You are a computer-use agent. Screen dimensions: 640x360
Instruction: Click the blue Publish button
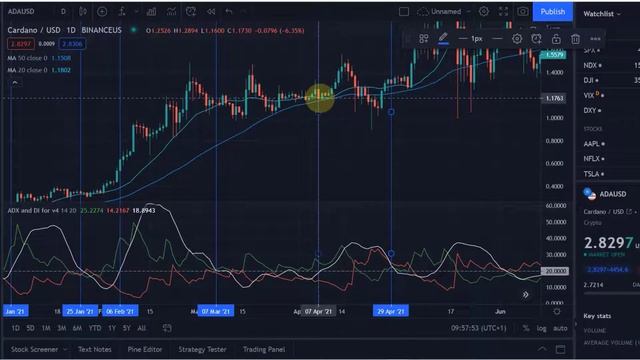[553, 11]
